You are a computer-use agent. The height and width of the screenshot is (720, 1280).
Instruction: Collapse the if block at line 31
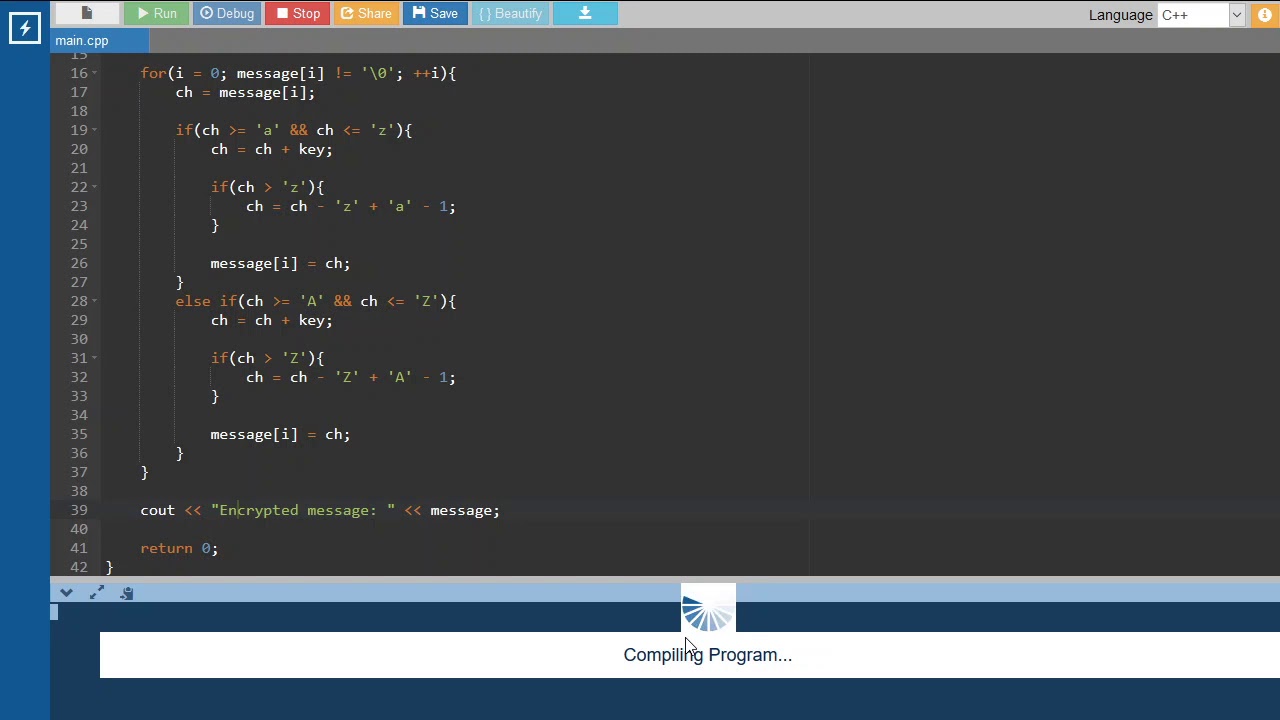95,358
